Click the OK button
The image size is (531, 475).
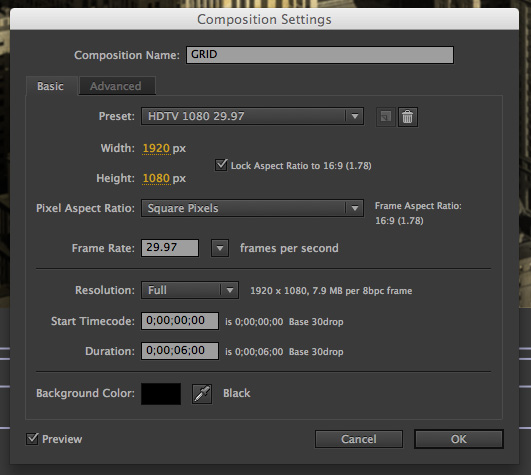[x=459, y=439]
